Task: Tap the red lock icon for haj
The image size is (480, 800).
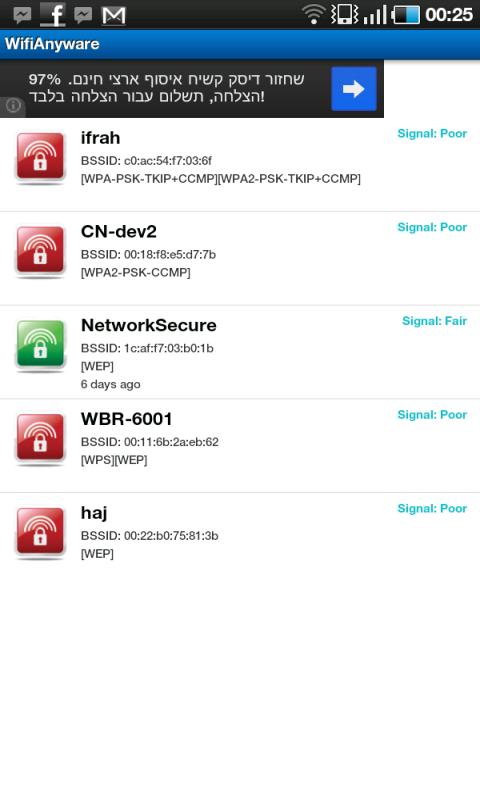Action: (x=40, y=533)
